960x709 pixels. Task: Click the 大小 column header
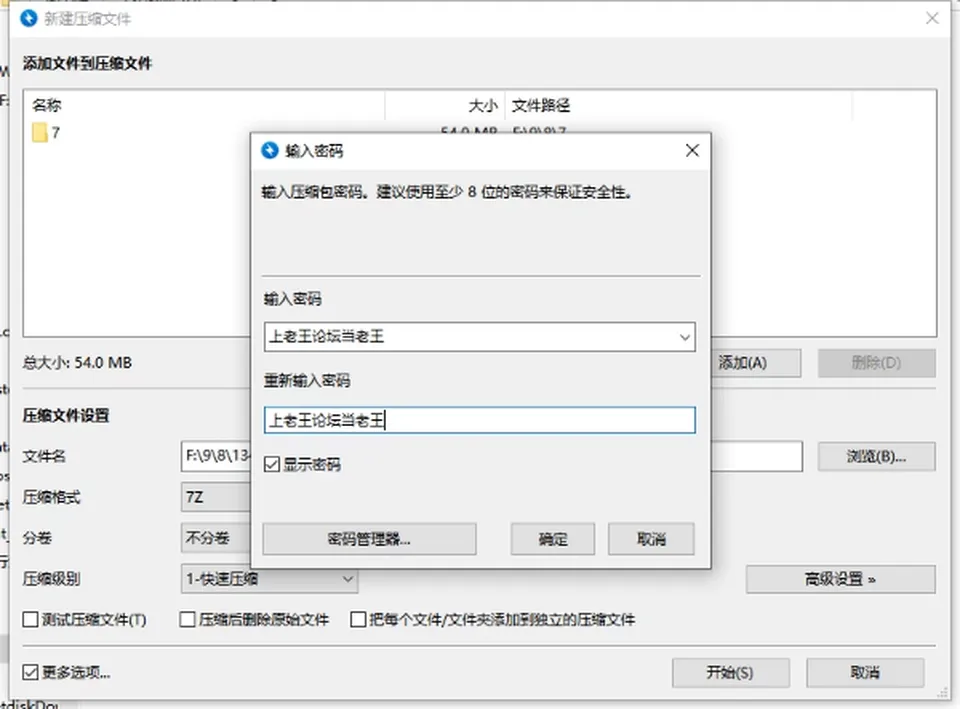pyautogui.click(x=445, y=105)
